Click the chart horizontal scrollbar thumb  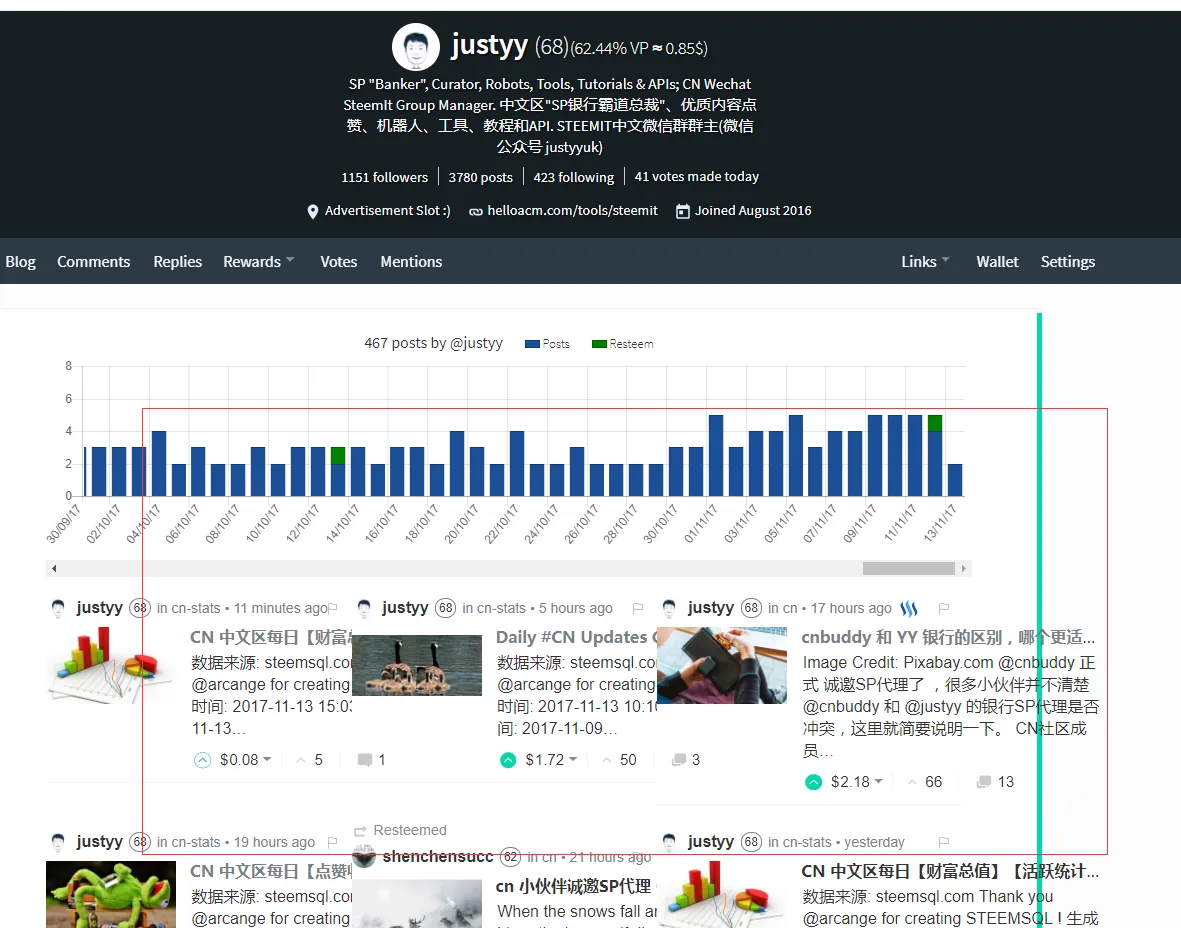[x=908, y=568]
